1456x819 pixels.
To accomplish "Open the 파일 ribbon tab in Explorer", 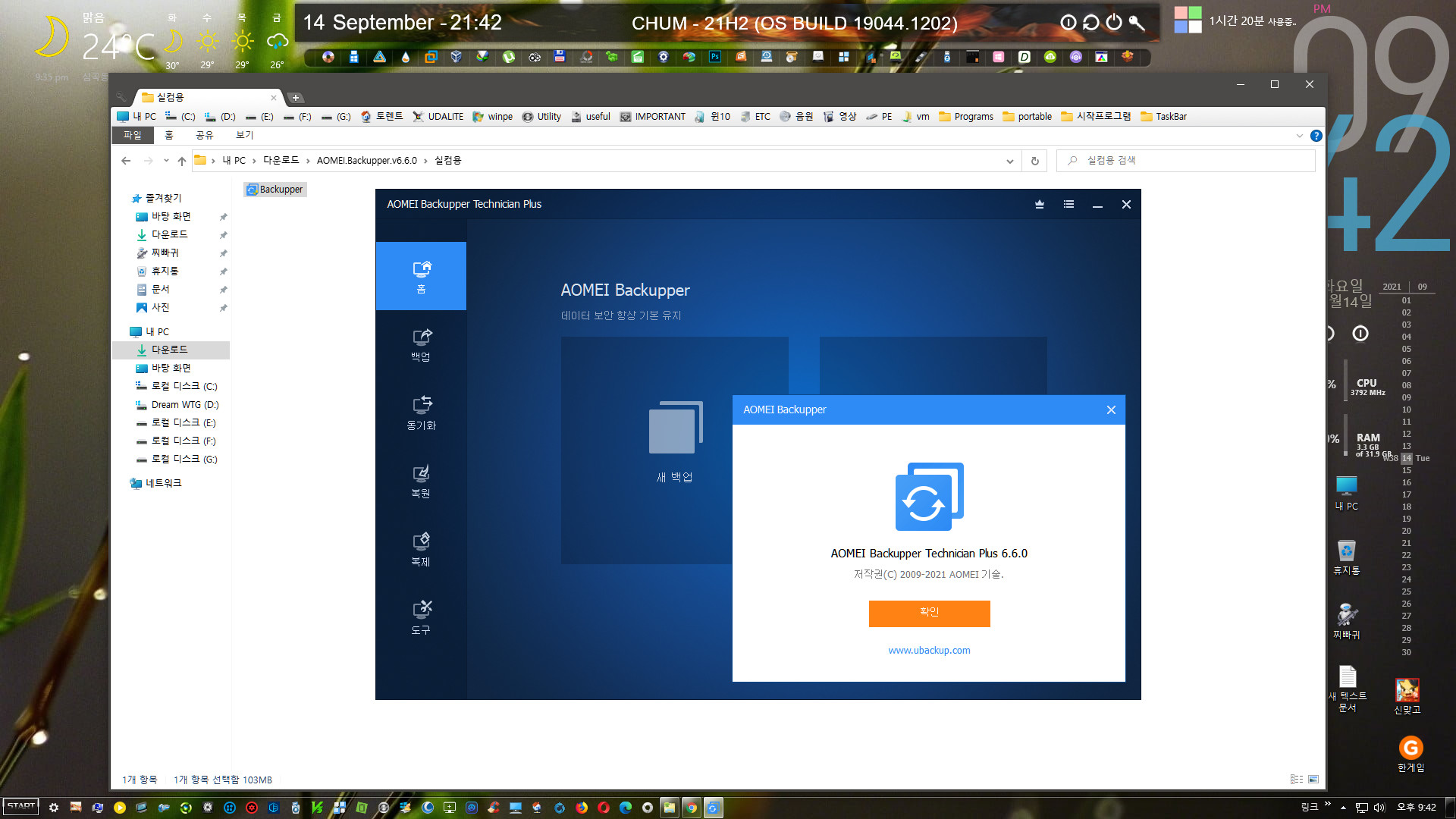I will coord(133,135).
